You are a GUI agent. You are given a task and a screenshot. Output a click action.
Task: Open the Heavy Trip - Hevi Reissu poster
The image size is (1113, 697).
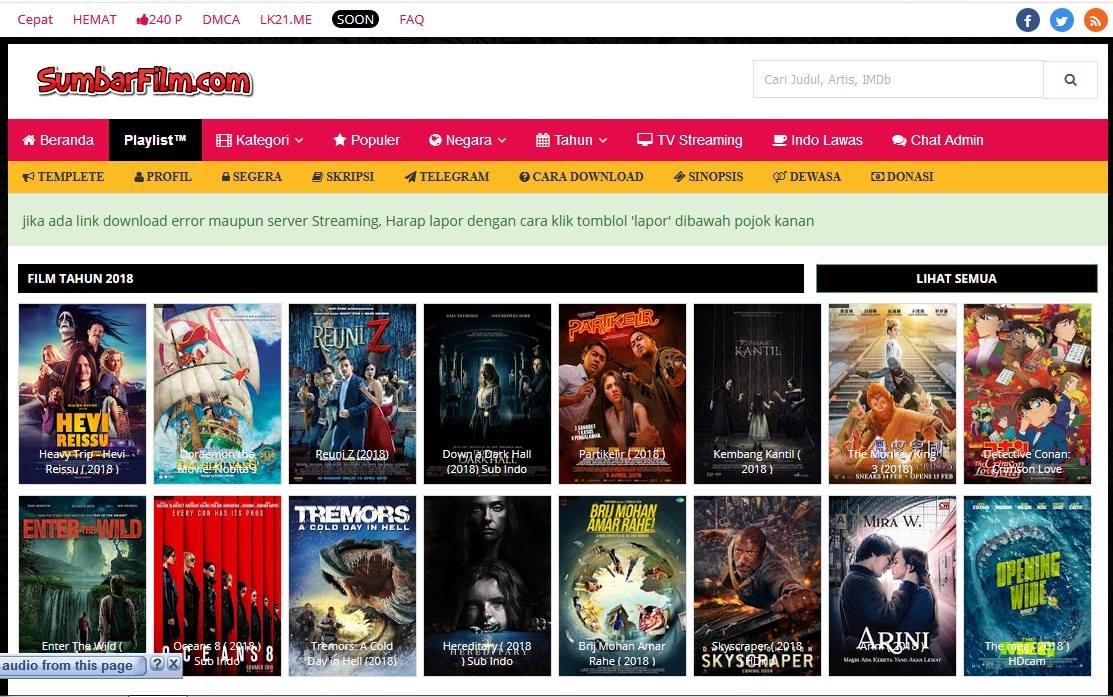point(82,394)
